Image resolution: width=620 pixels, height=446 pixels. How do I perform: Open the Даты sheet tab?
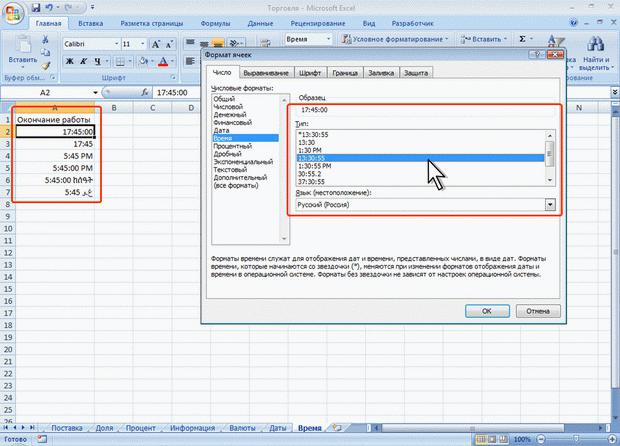tap(278, 428)
